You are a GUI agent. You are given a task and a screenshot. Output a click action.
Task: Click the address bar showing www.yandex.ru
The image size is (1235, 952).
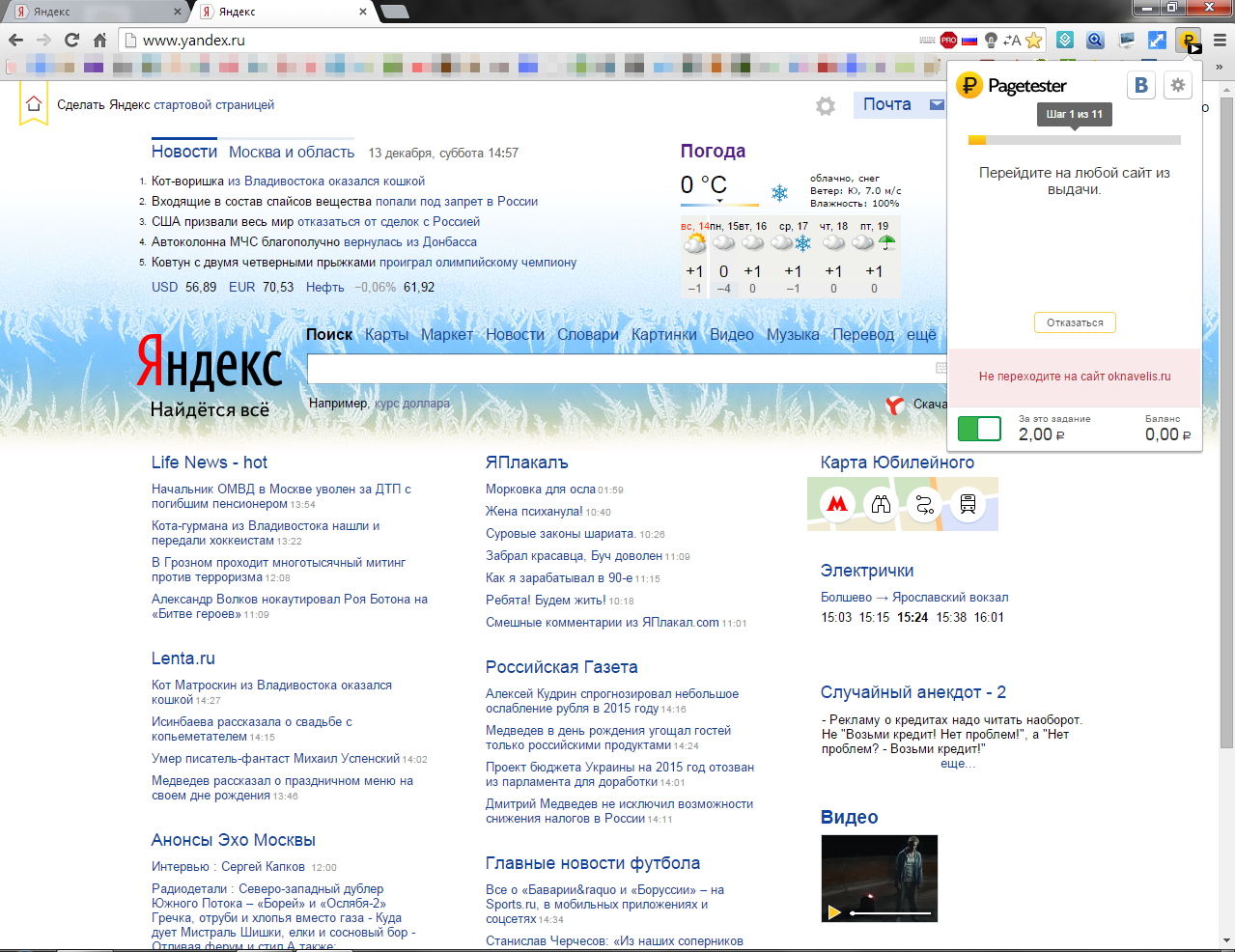click(521, 41)
